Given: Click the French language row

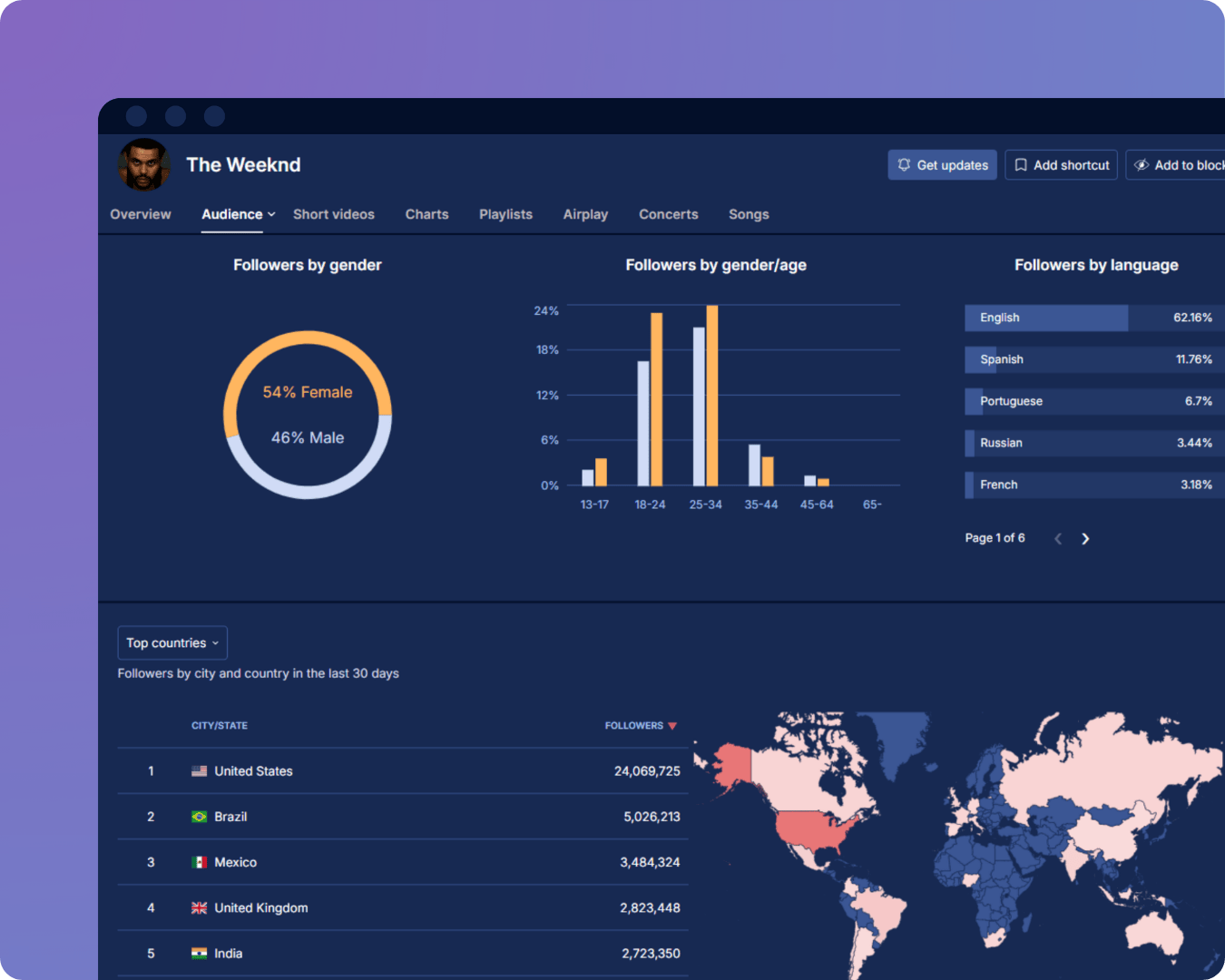Looking at the screenshot, I should pos(1094,485).
